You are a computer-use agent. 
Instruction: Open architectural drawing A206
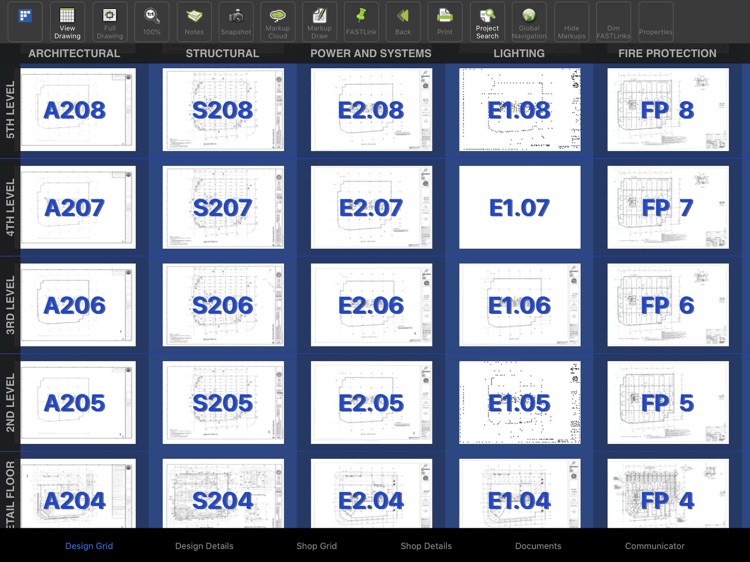click(78, 305)
